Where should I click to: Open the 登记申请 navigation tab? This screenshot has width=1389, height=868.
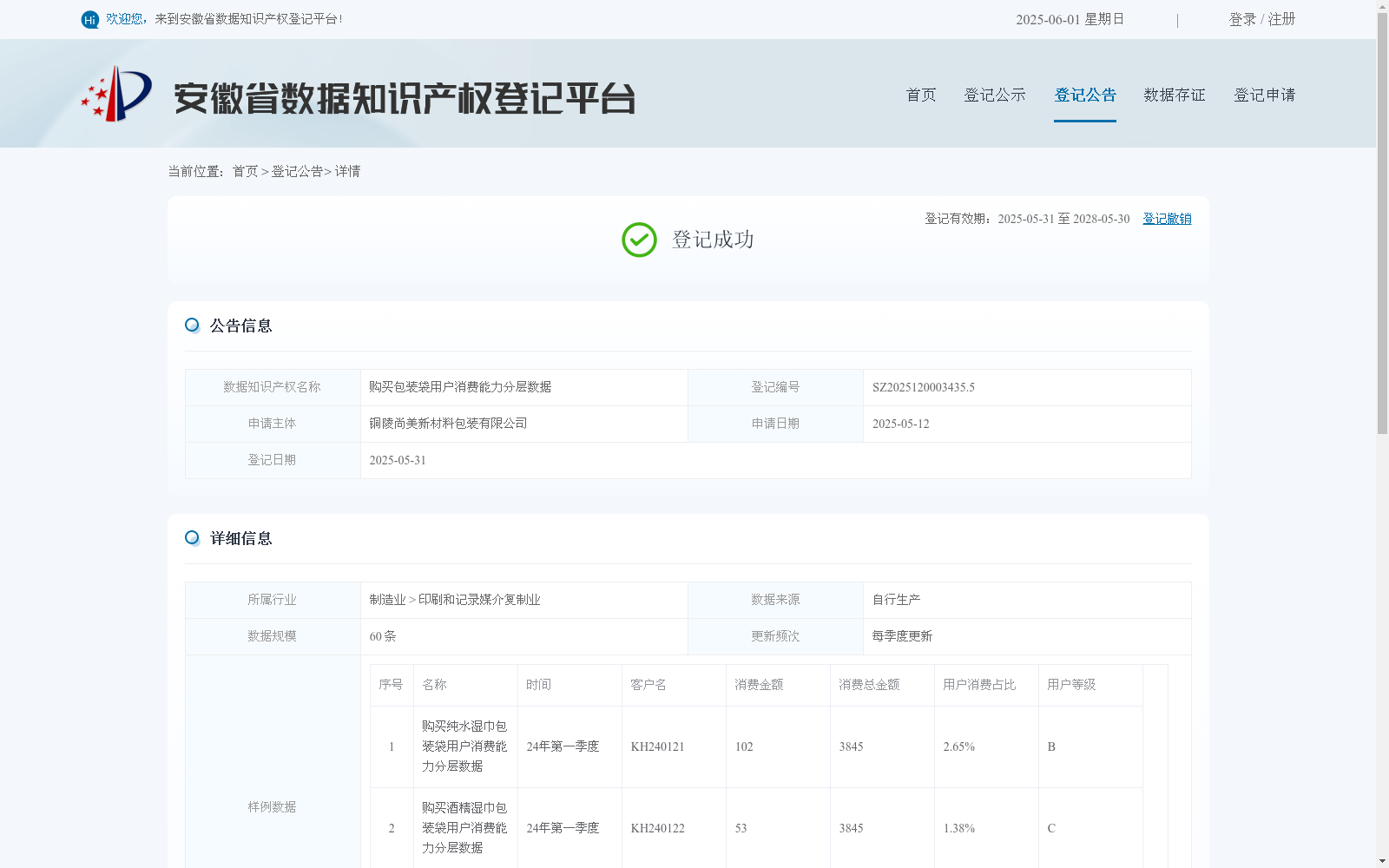point(1265,95)
